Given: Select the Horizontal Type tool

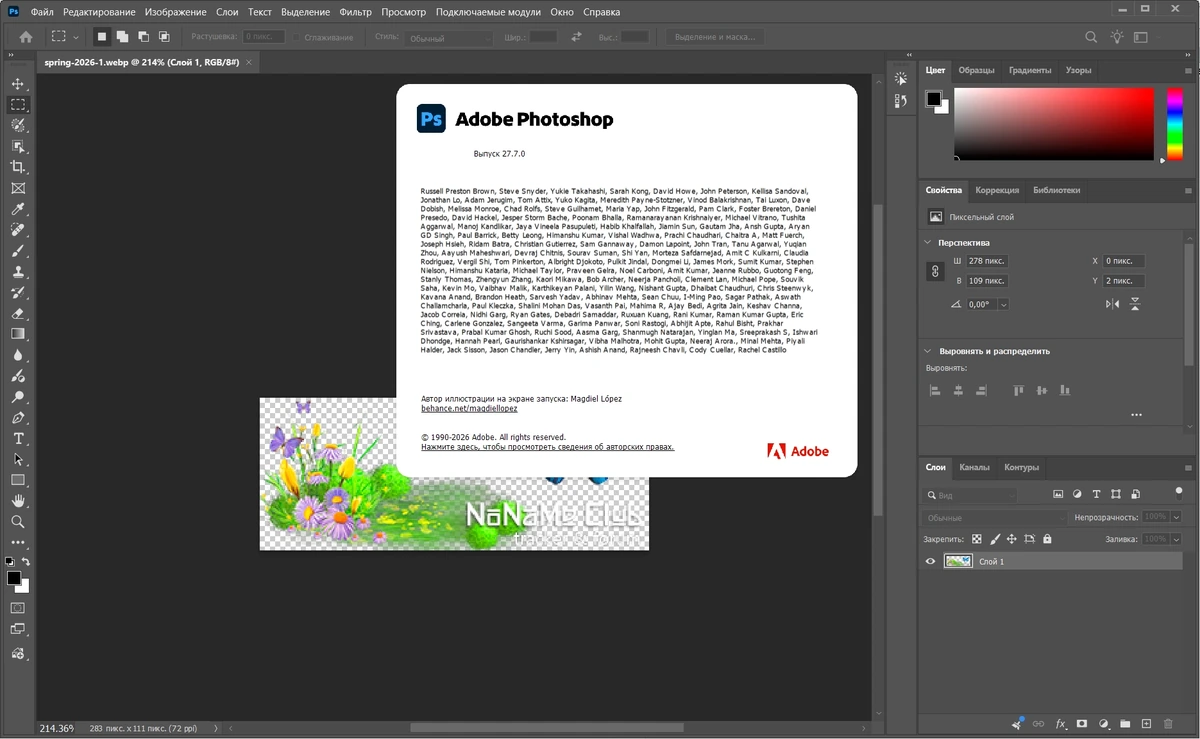Looking at the screenshot, I should pyautogui.click(x=18, y=439).
